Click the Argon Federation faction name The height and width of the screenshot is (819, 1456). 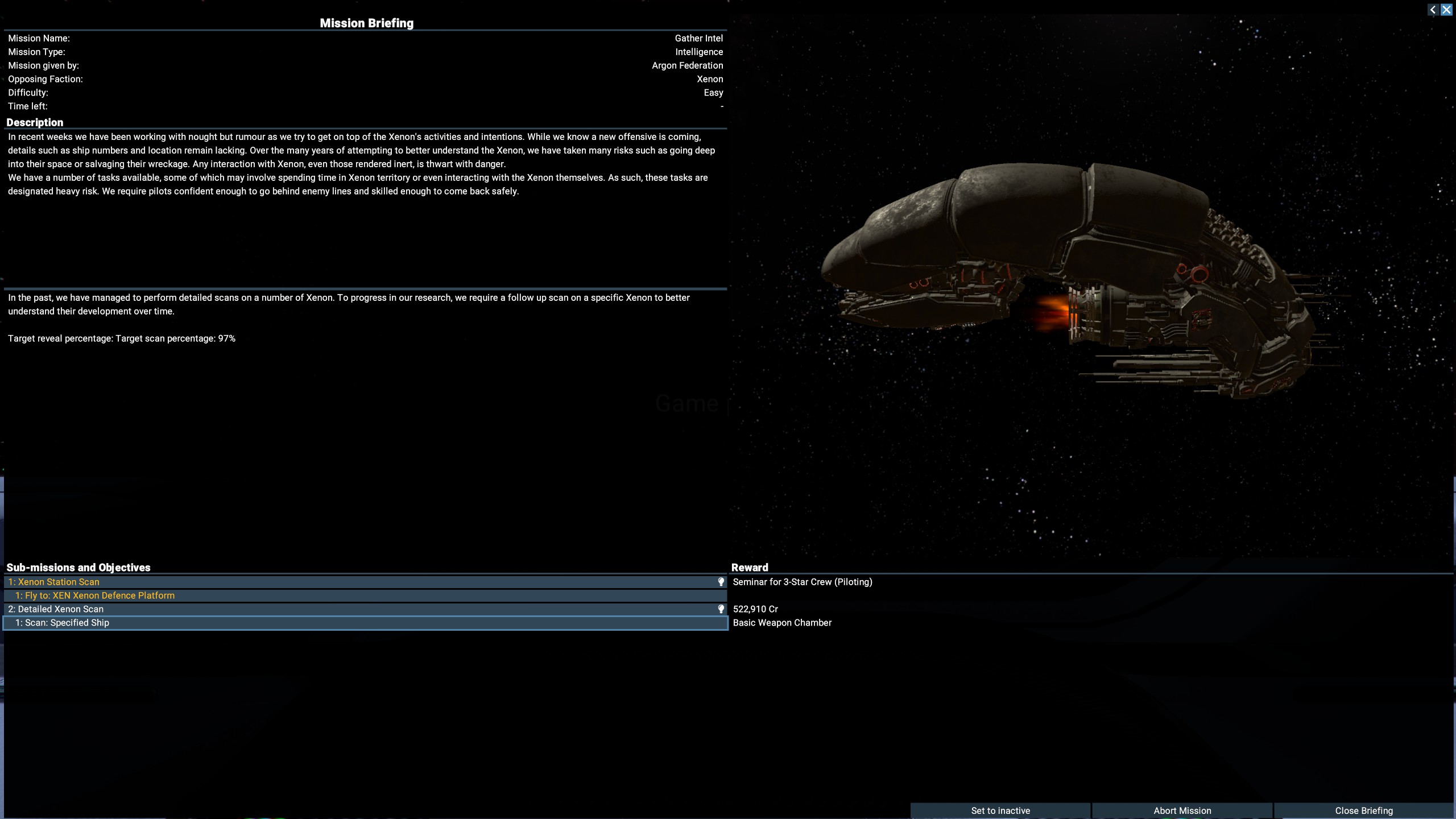coord(687,65)
